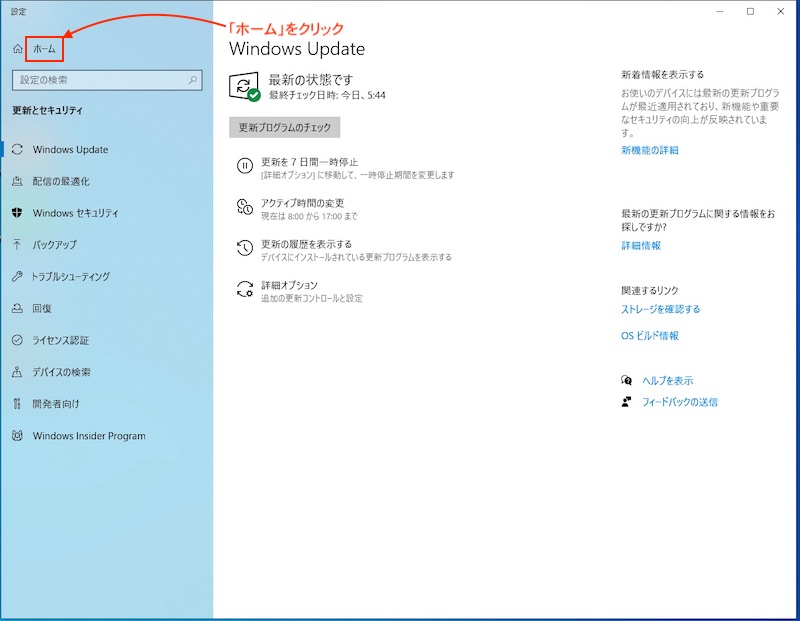Screen dimensions: 800x621
Task: Follow the 詳細情報 link
Action: [641, 245]
